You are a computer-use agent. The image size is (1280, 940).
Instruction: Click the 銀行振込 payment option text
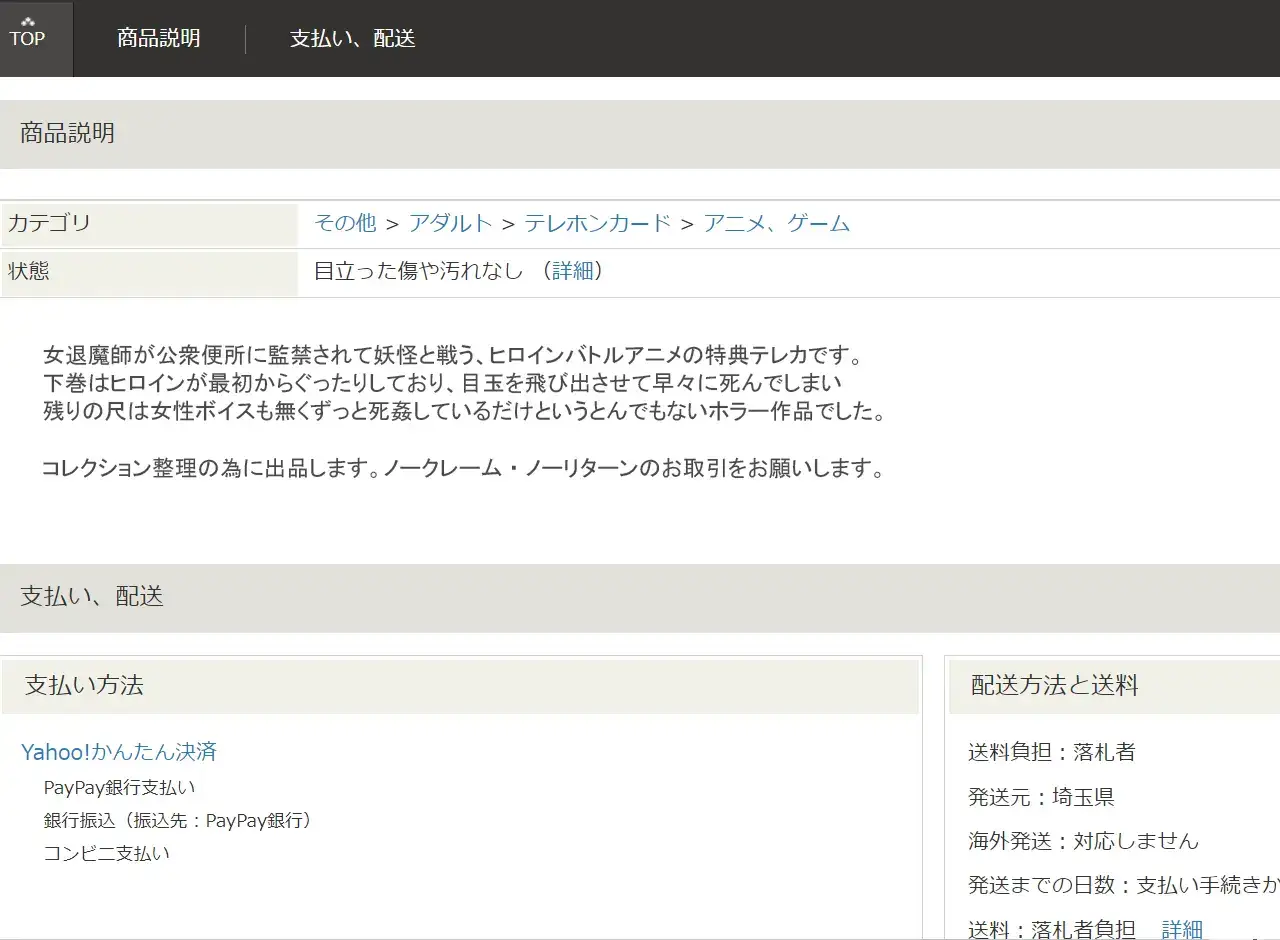click(178, 820)
